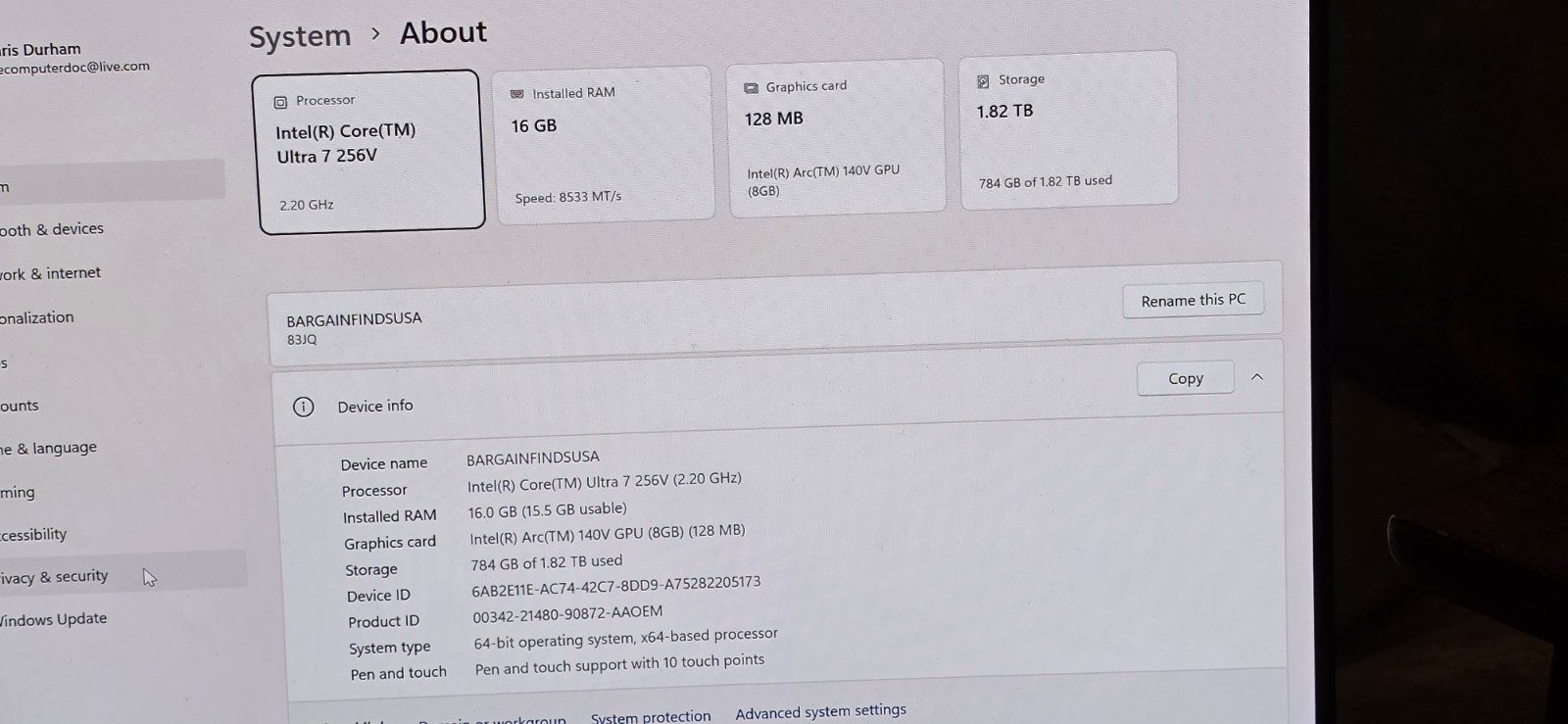Open System protection link
This screenshot has width=1568, height=724.
point(651,716)
